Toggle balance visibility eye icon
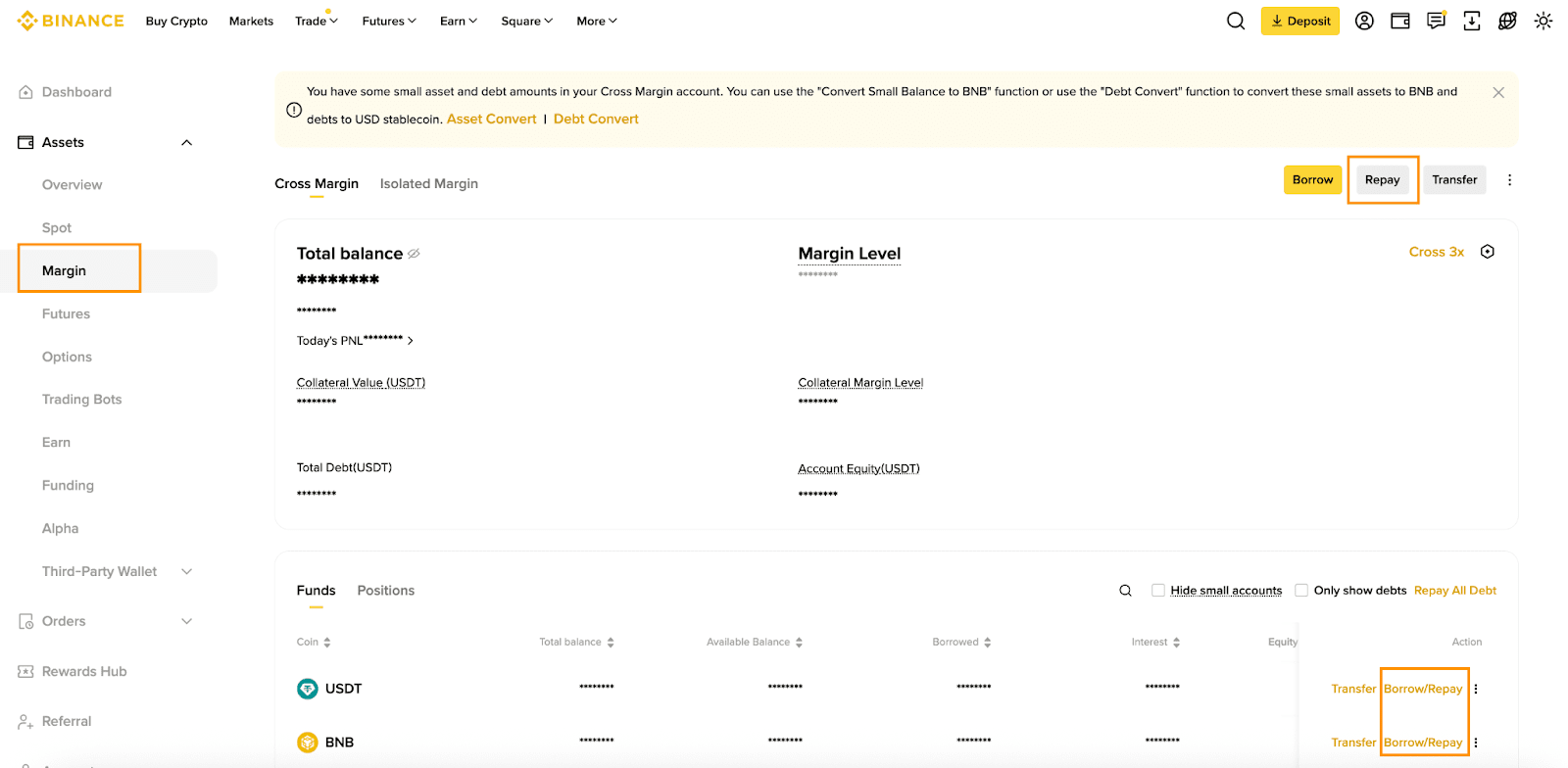This screenshot has width=1568, height=768. 414,254
